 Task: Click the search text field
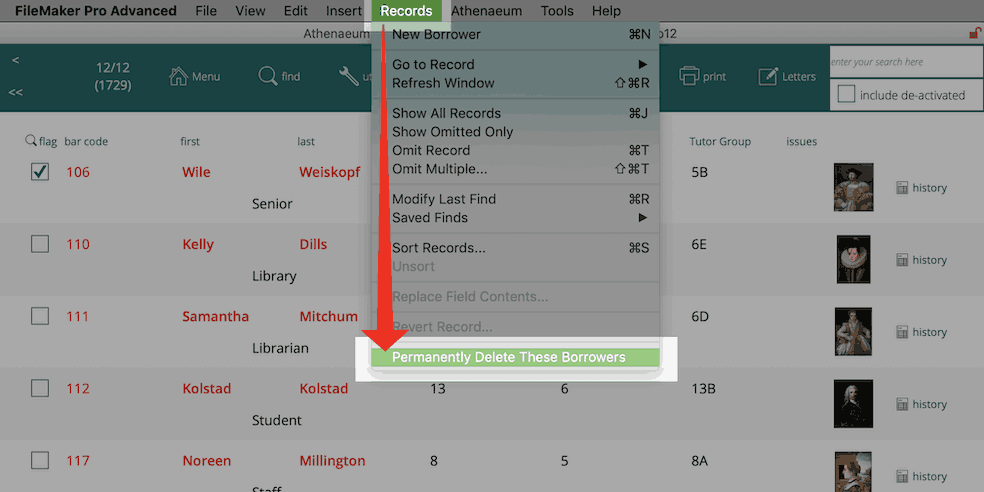click(x=905, y=62)
